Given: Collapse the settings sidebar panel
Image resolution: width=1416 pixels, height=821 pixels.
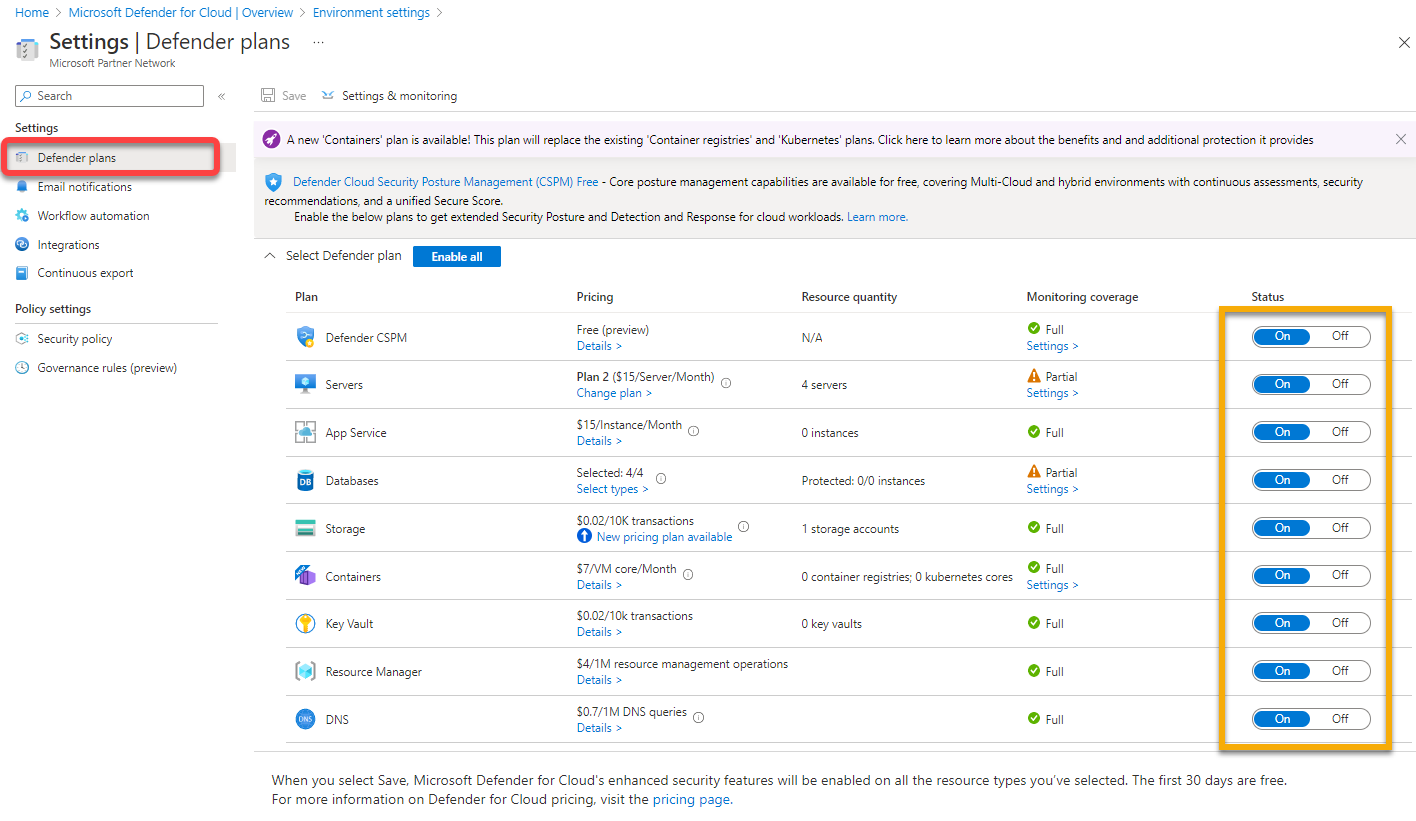Looking at the screenshot, I should coord(221,95).
